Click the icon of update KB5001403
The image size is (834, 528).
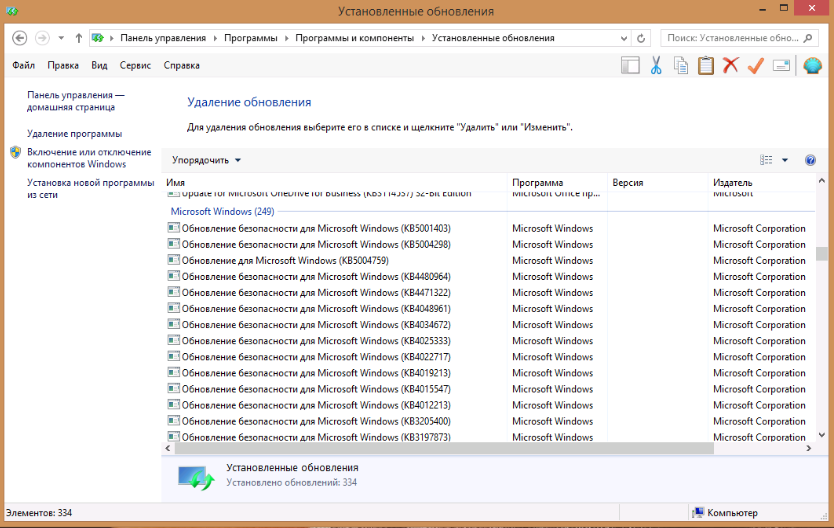pos(173,228)
